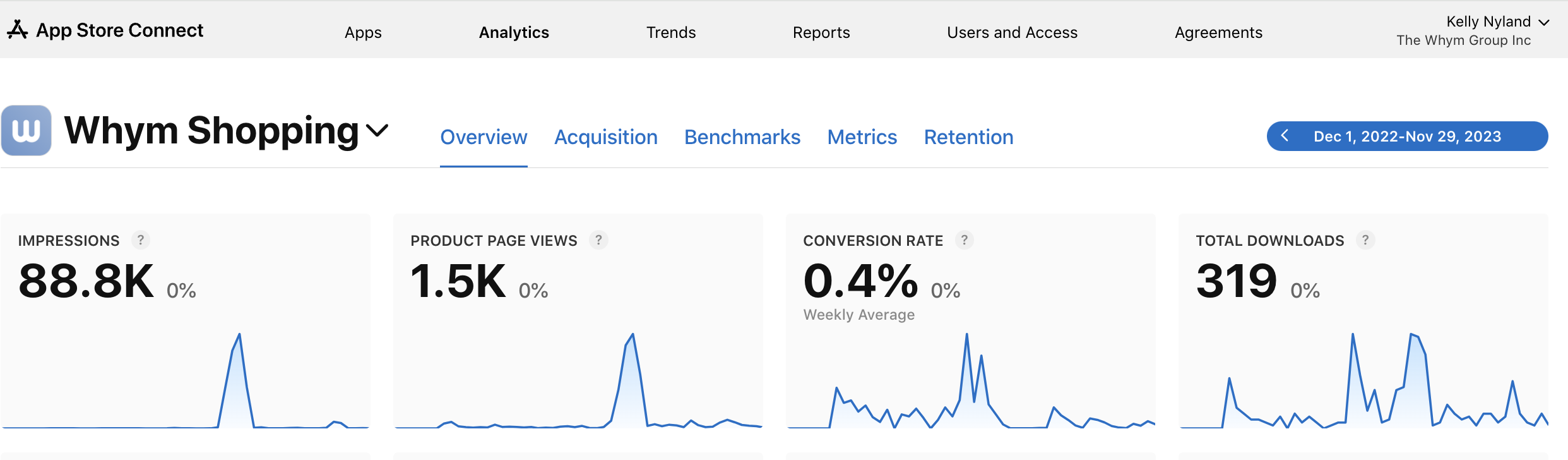Open the Total Downloads 319 card
This screenshot has height=460, width=1568.
tap(1363, 322)
